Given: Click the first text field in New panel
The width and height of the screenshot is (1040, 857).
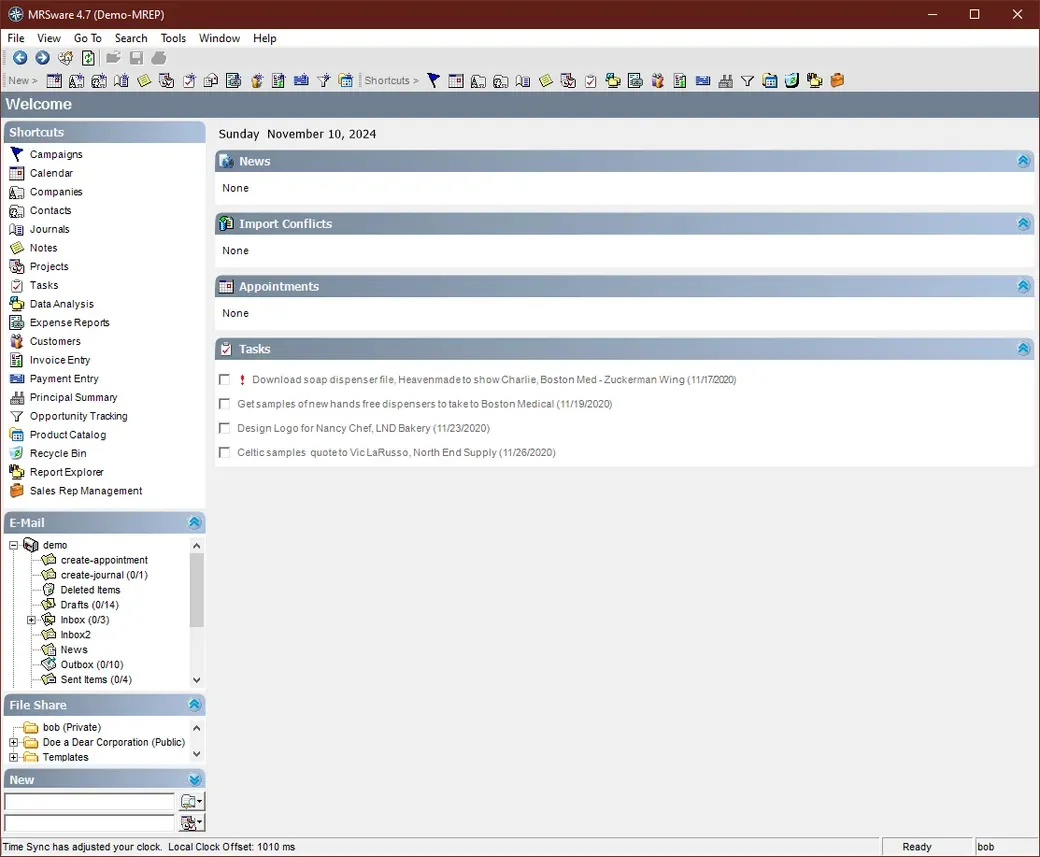Looking at the screenshot, I should click(89, 802).
